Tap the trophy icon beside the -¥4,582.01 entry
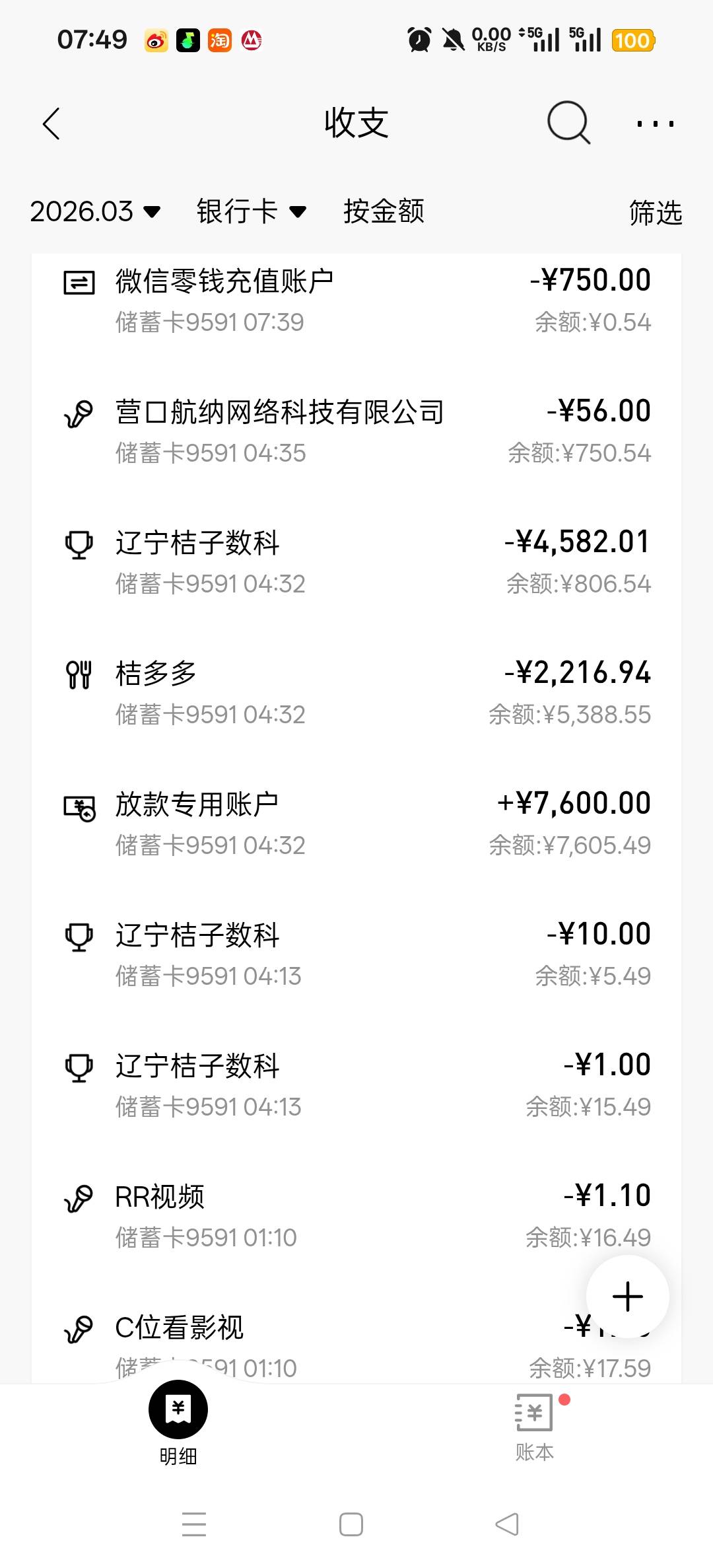The image size is (713, 1568). [x=79, y=545]
